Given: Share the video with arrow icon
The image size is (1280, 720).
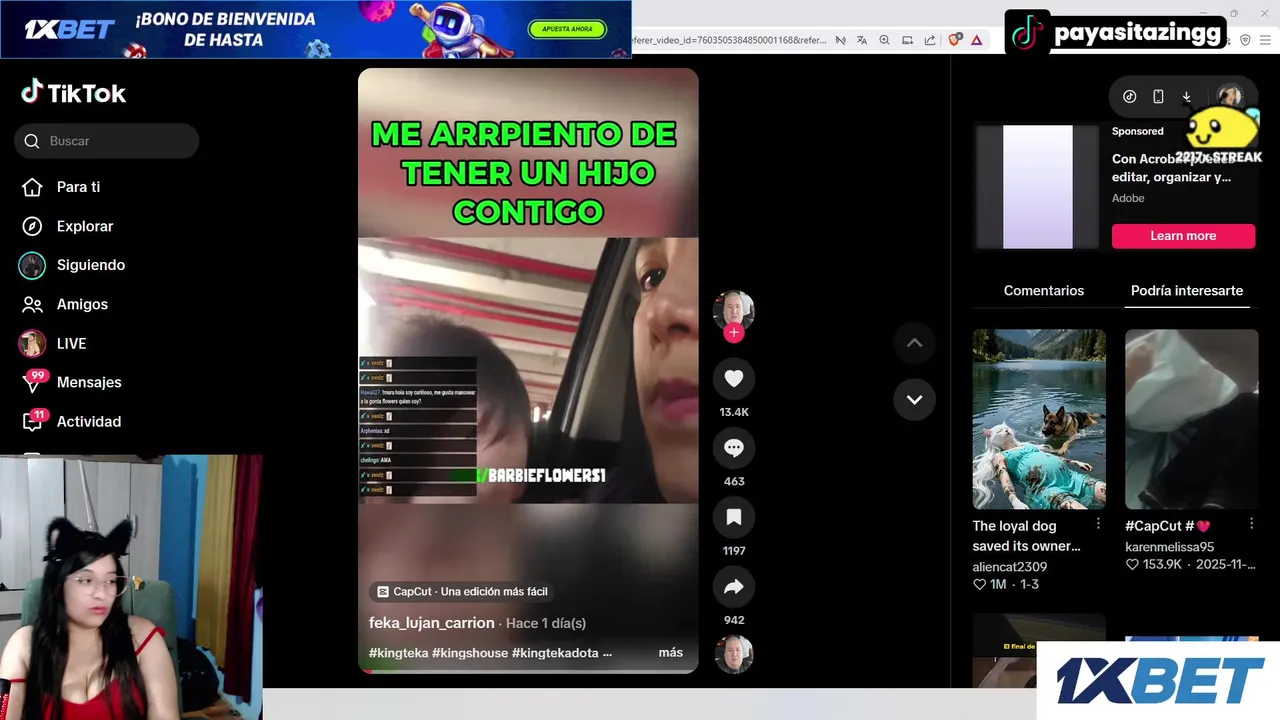Looking at the screenshot, I should click(734, 587).
